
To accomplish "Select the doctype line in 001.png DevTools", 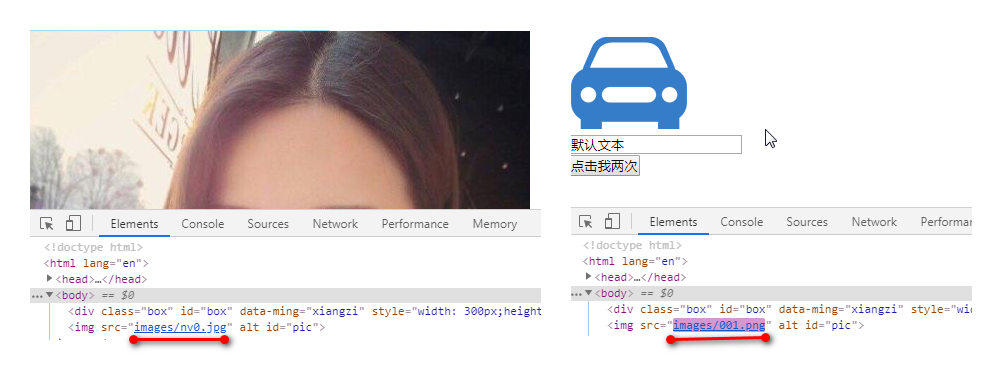I will [632, 245].
